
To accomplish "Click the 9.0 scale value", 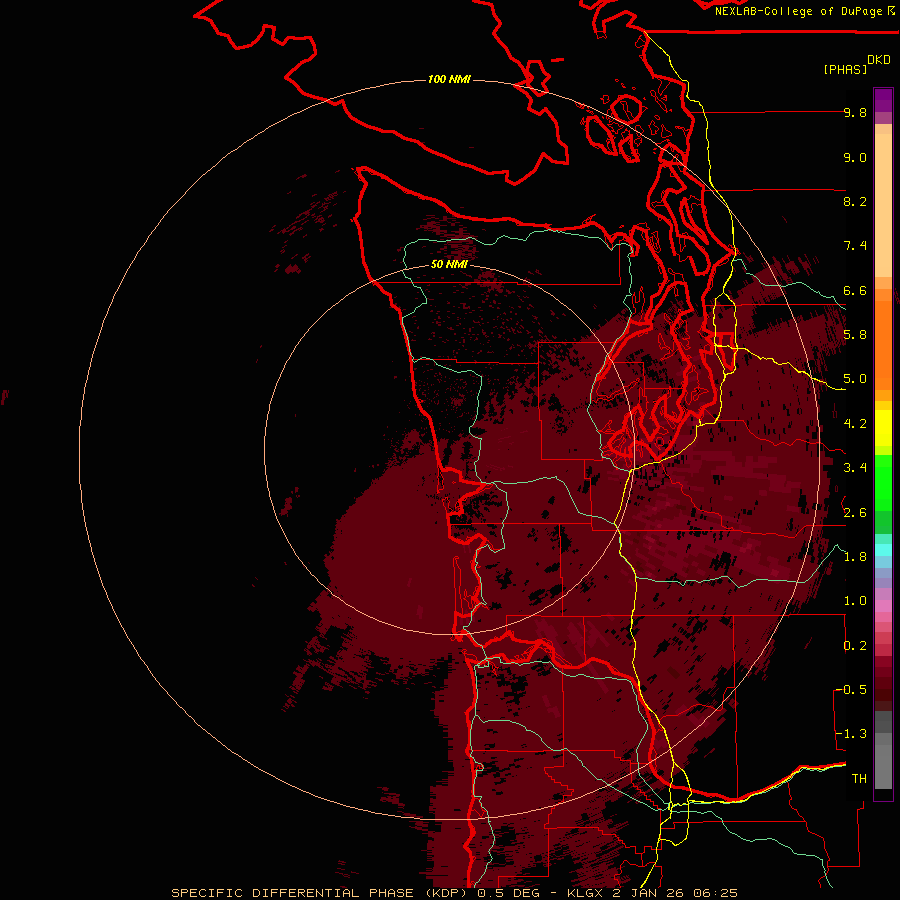I will pyautogui.click(x=855, y=158).
